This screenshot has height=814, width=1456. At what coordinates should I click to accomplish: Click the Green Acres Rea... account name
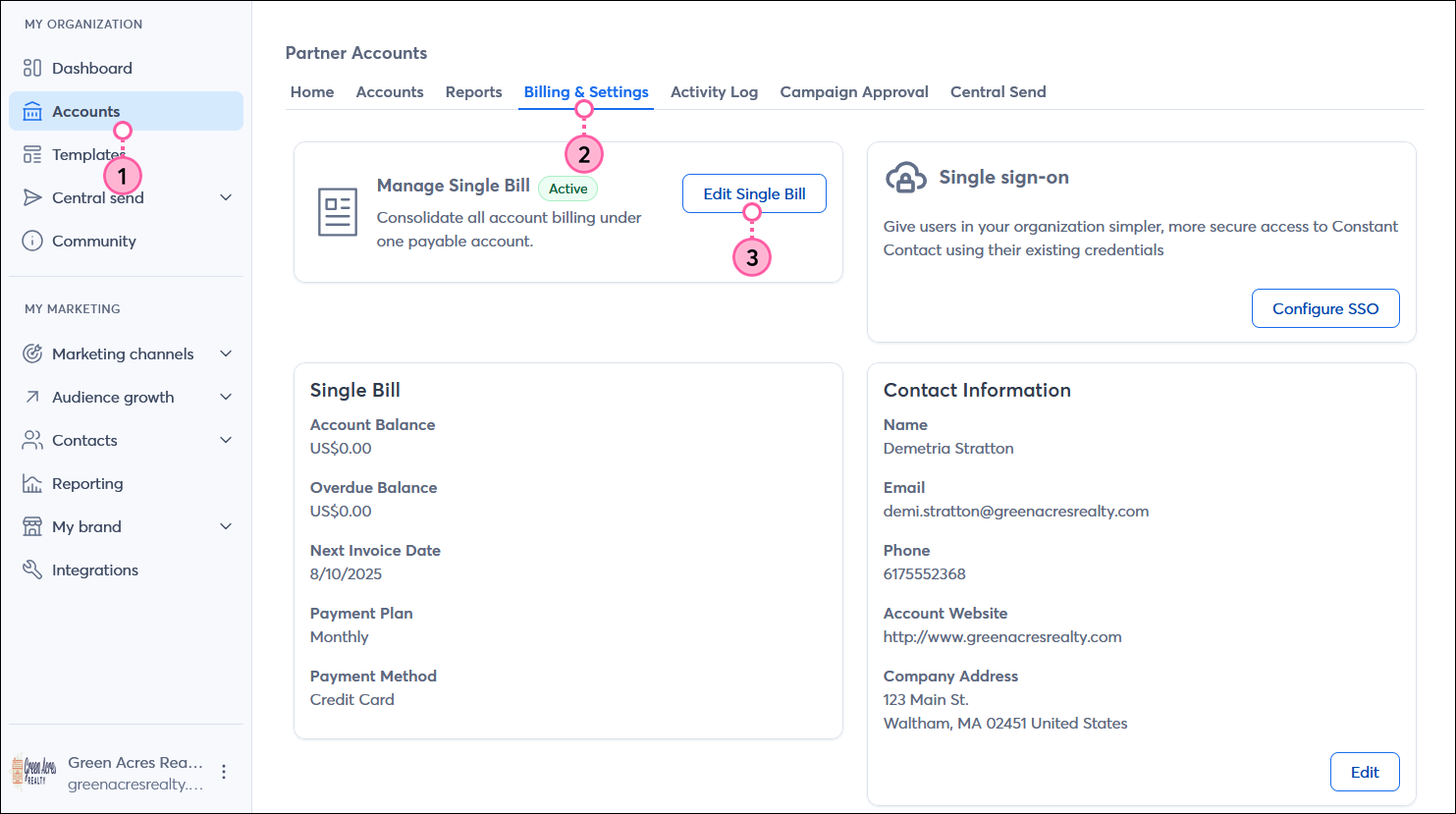pos(135,762)
